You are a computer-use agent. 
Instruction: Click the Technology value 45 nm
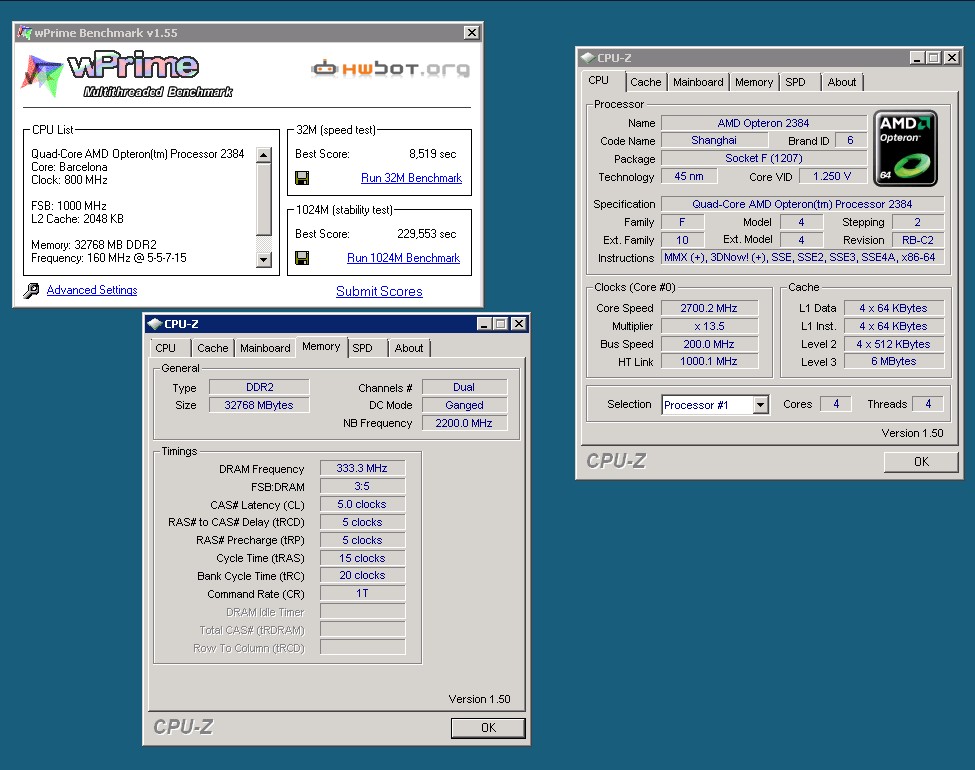pos(689,176)
